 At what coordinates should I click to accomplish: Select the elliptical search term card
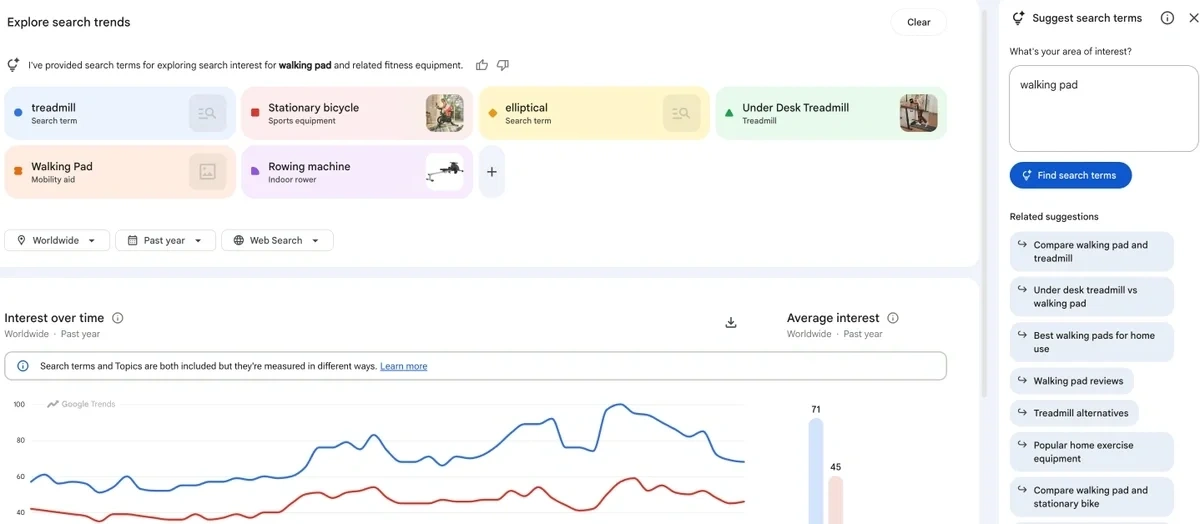[x=594, y=113]
